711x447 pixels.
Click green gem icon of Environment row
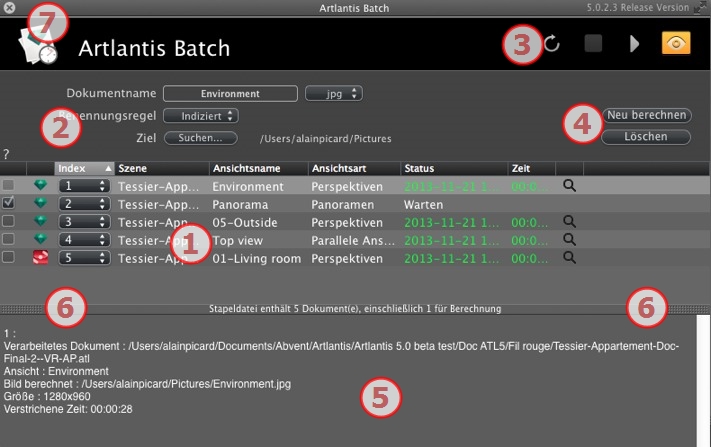coord(40,185)
